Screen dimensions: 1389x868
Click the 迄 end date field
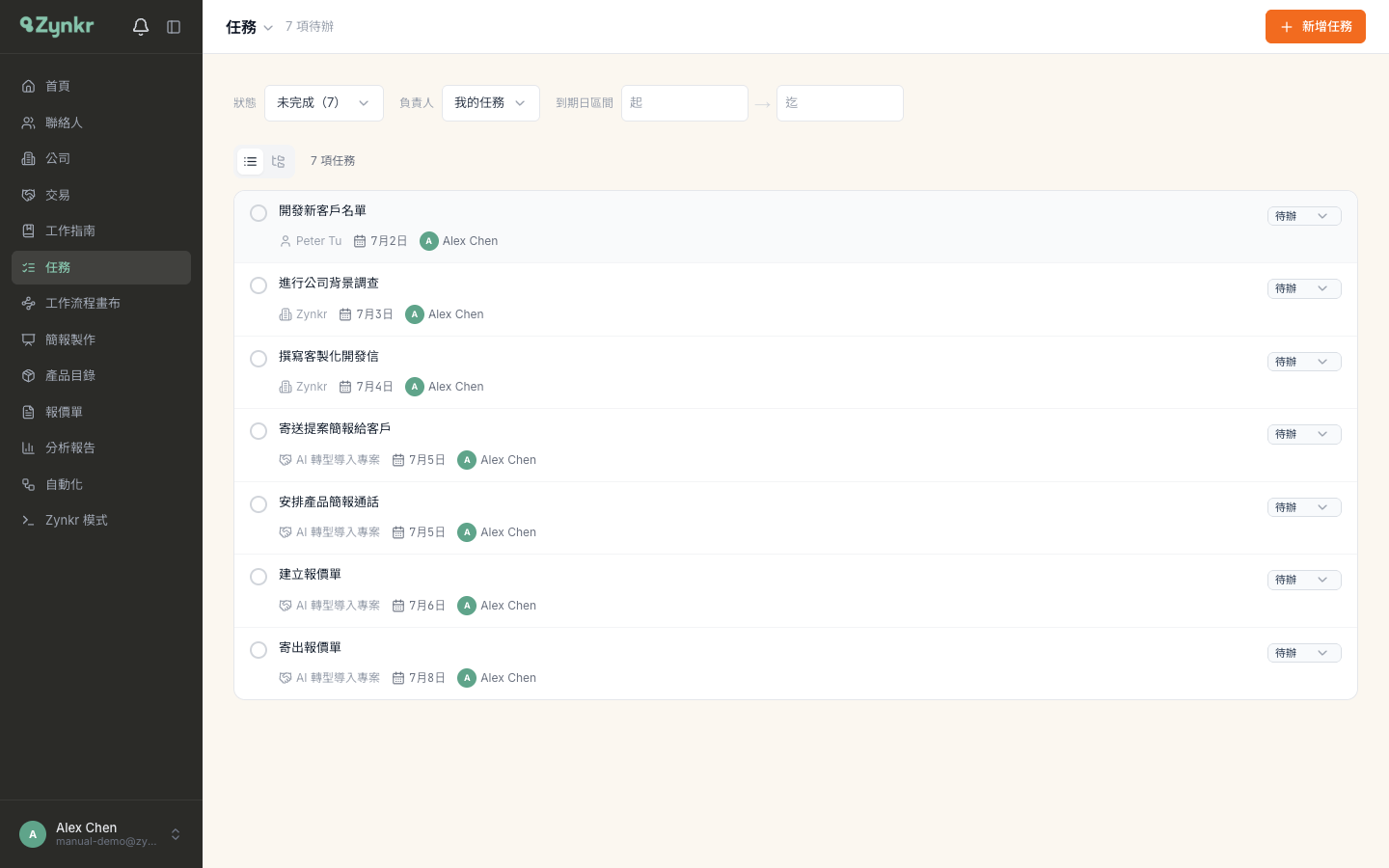tap(840, 103)
